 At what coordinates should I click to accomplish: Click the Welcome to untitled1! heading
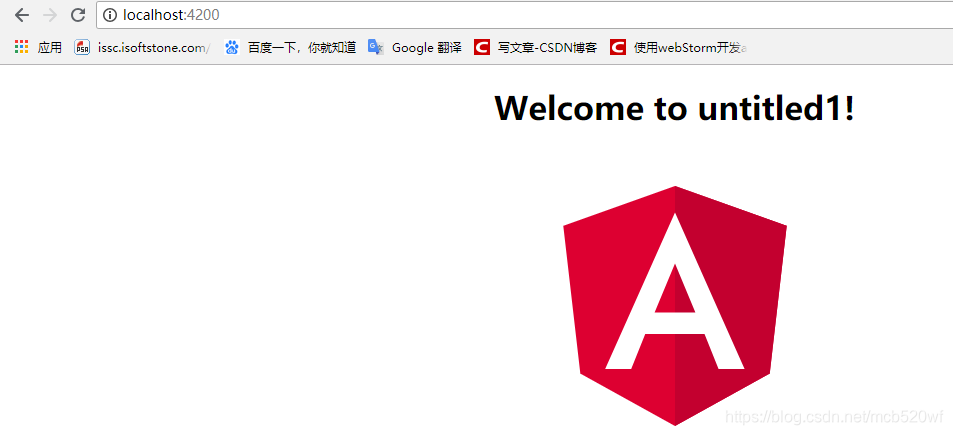[675, 108]
